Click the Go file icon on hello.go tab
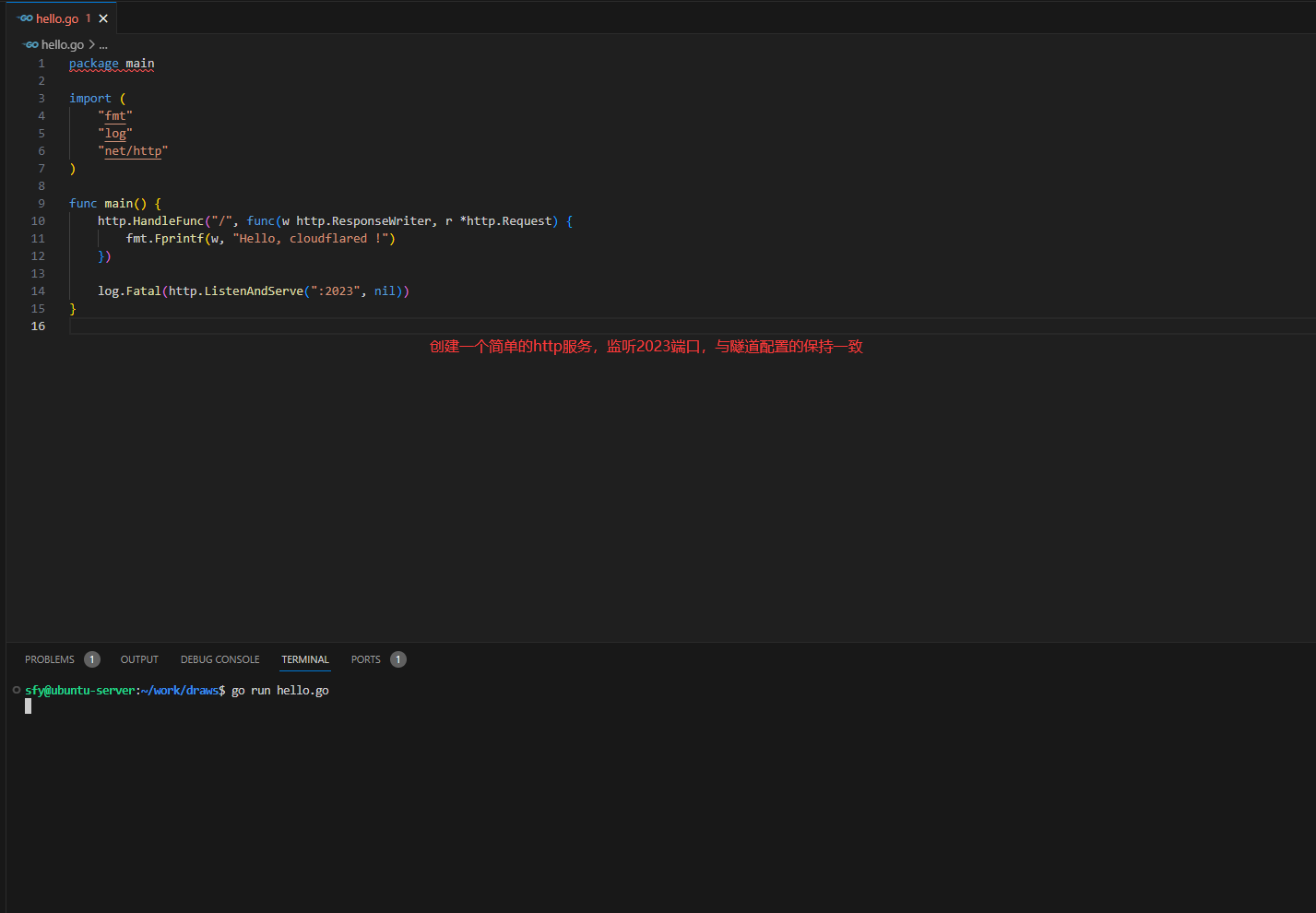Screen dimensions: 1316x913 tap(25, 18)
